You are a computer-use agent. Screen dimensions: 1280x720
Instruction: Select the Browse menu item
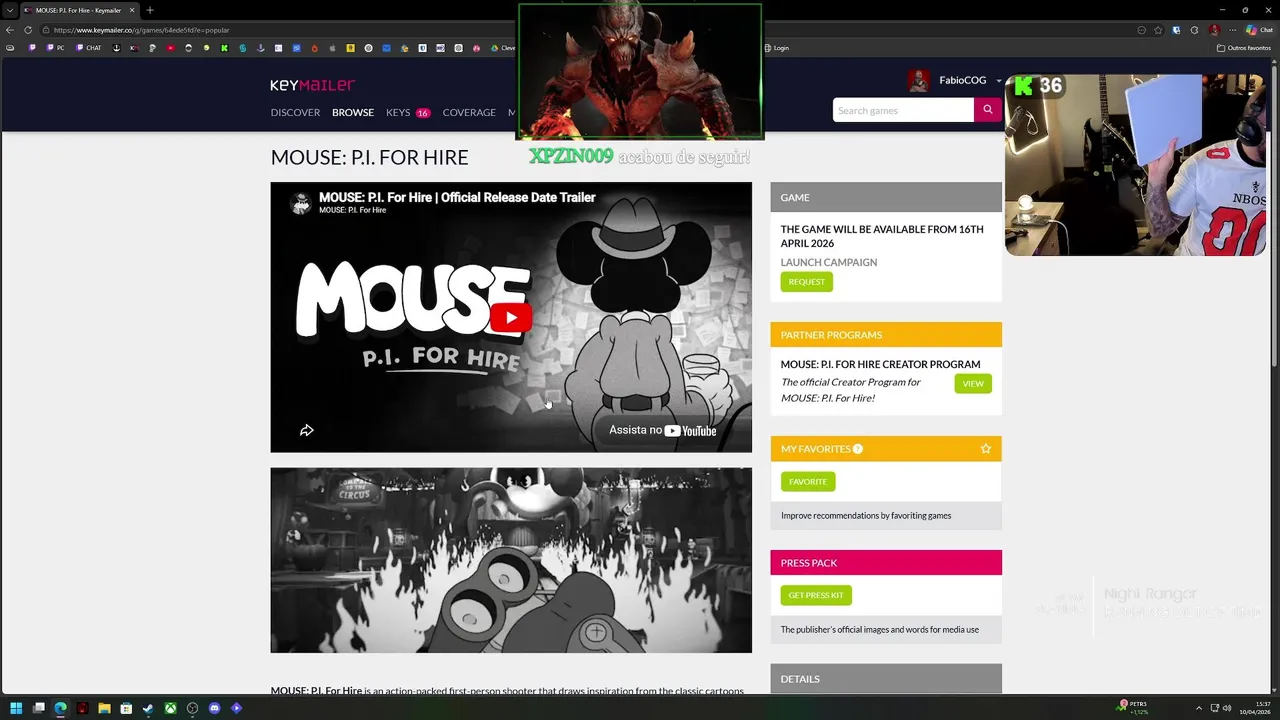(x=353, y=112)
